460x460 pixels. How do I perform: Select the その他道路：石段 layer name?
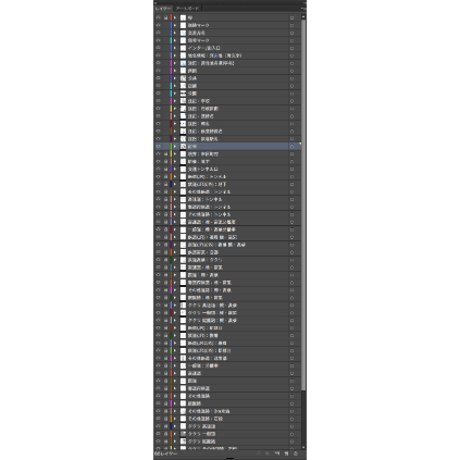coord(205,419)
